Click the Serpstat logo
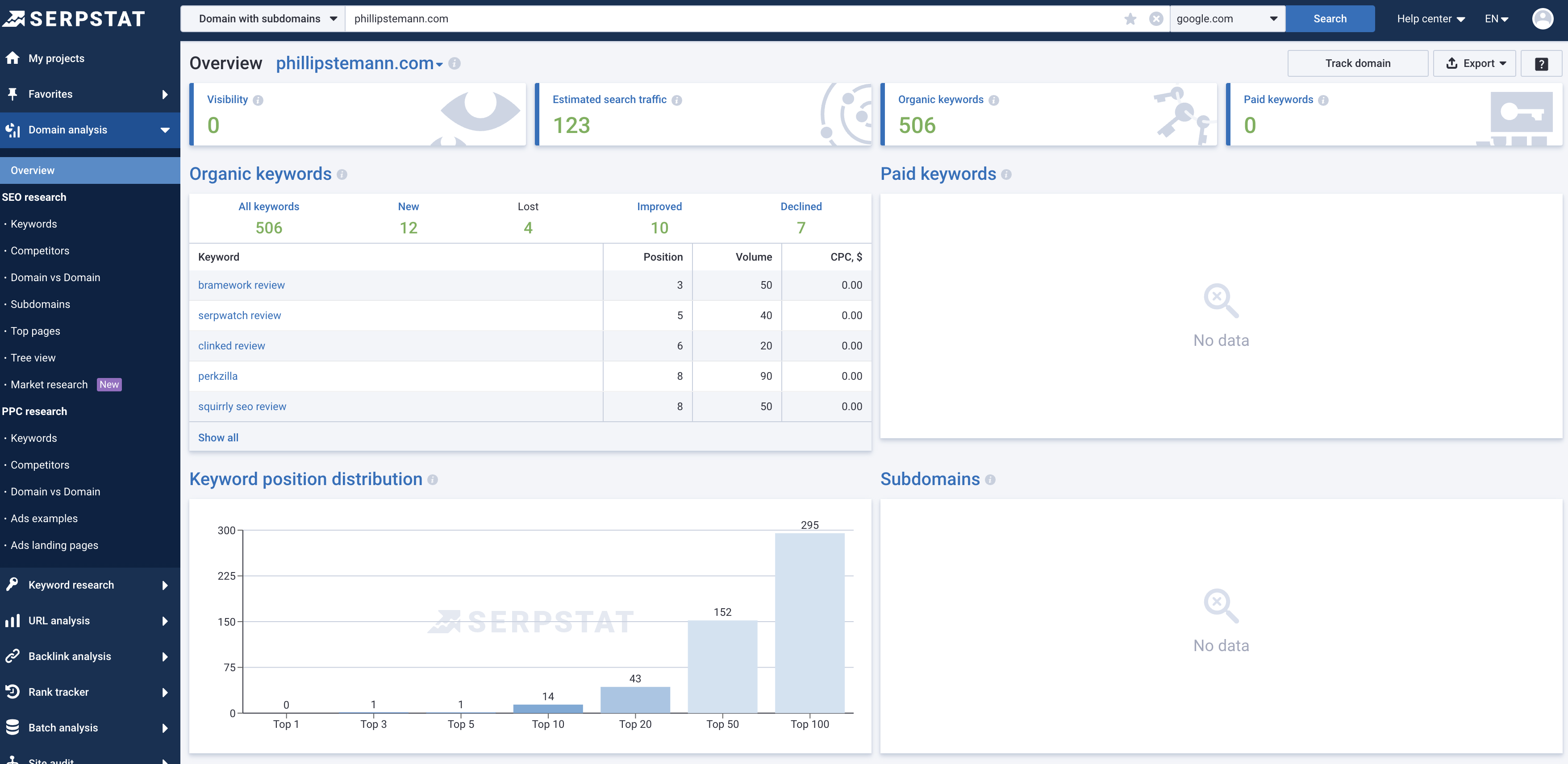Image resolution: width=1568 pixels, height=764 pixels. pyautogui.click(x=74, y=19)
